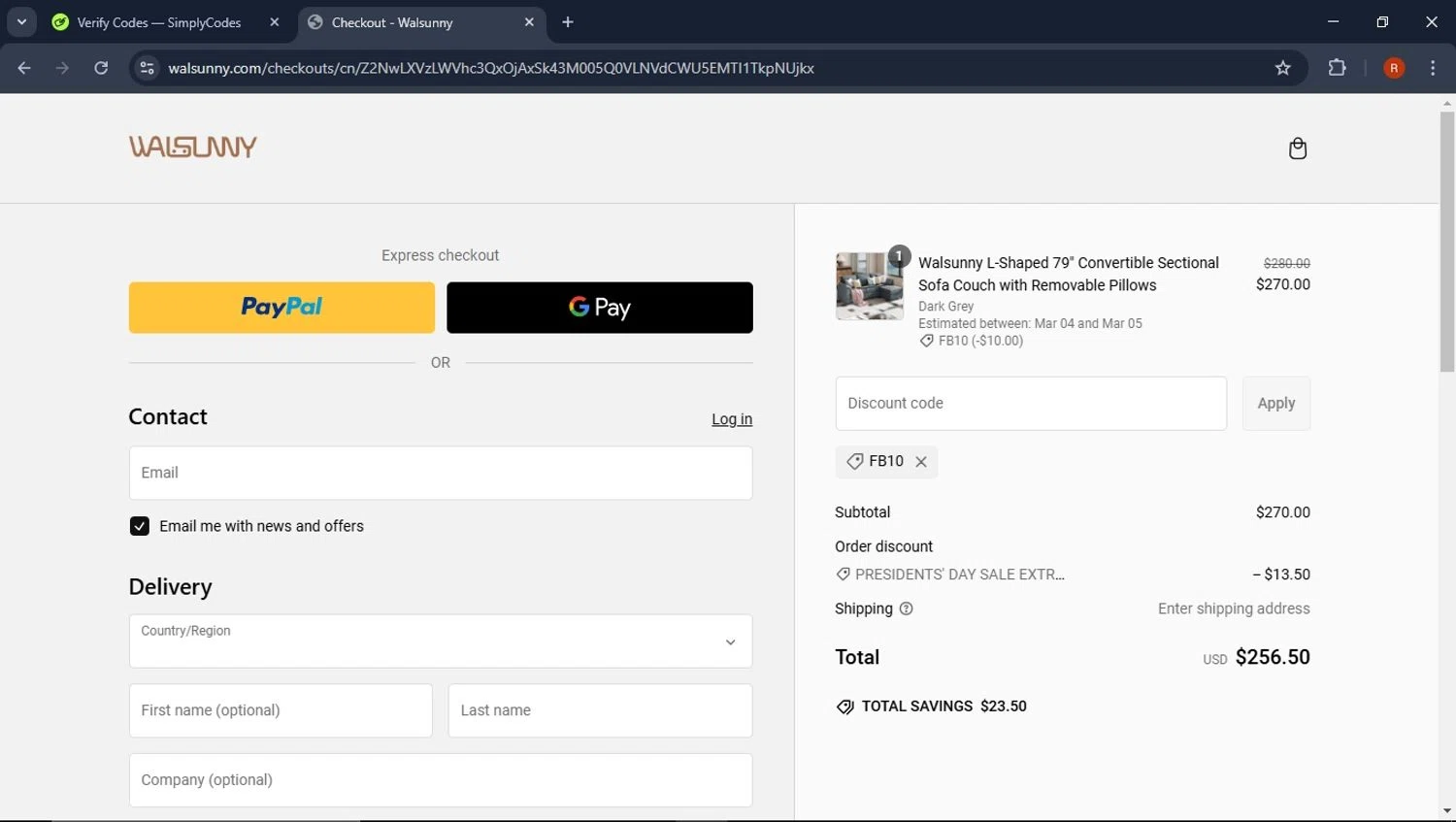Close the Checkout - Walsunny tab
The height and width of the screenshot is (822, 1456).
[529, 22]
